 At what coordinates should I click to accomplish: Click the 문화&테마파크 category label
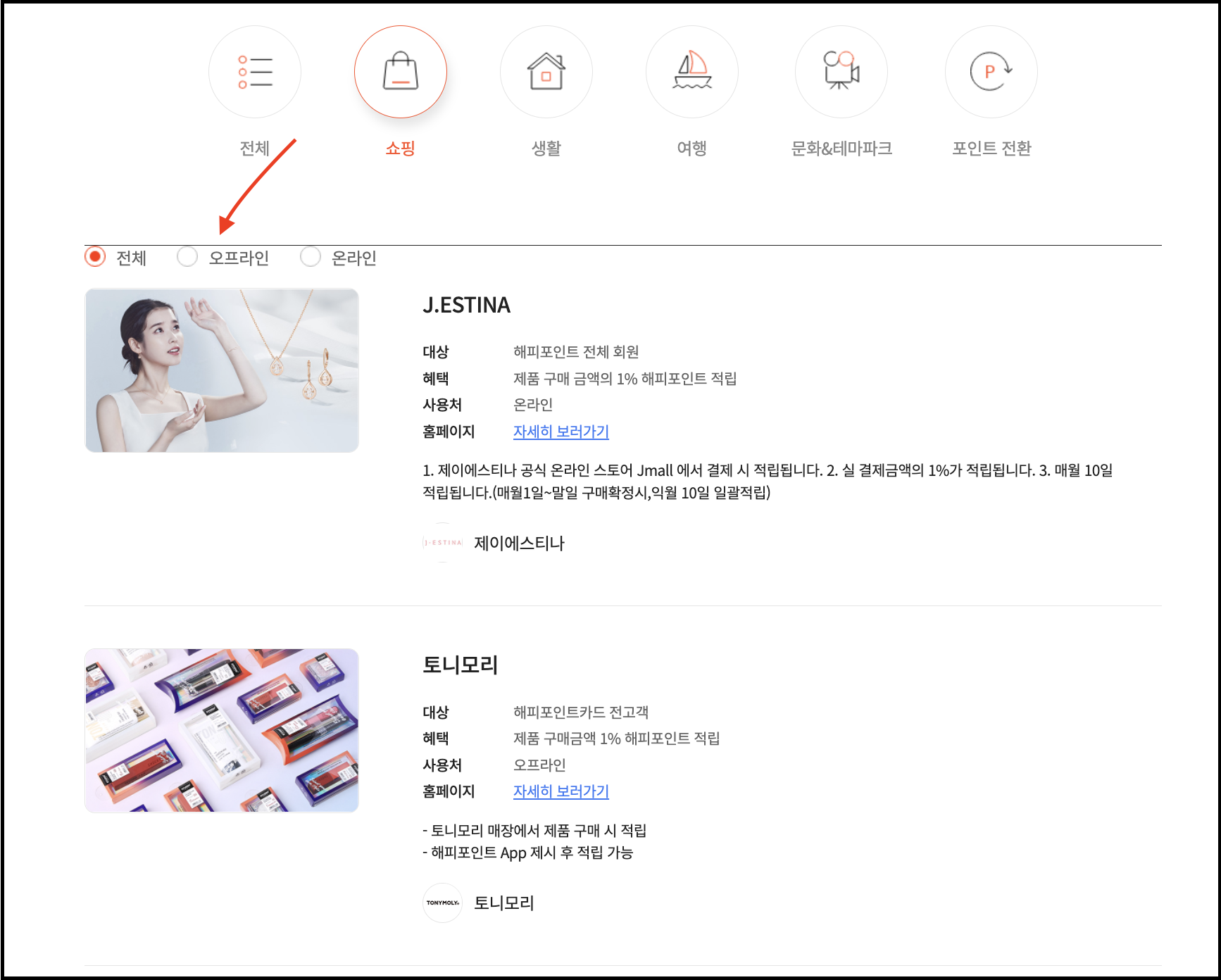tap(841, 149)
